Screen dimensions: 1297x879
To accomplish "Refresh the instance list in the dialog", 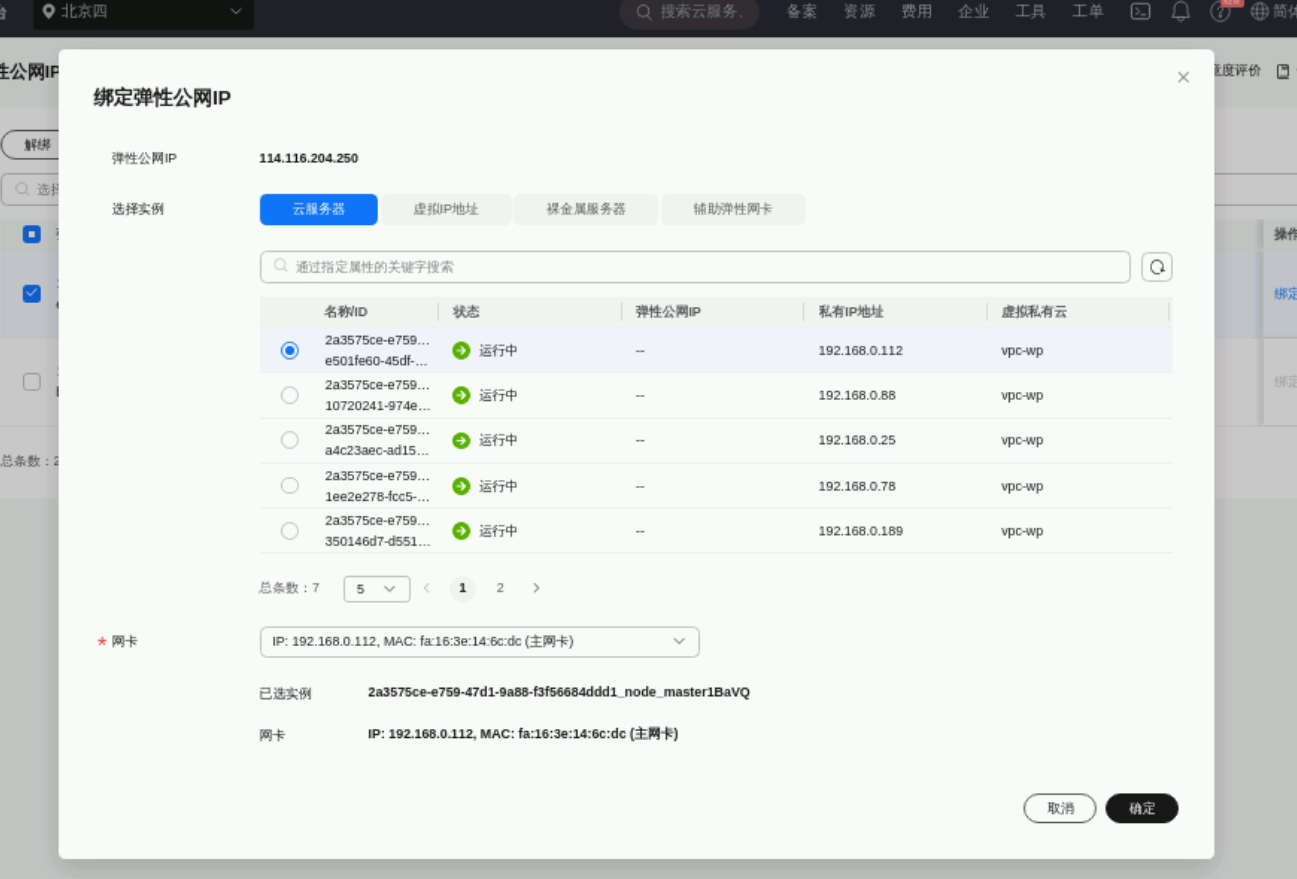I will [x=1157, y=267].
